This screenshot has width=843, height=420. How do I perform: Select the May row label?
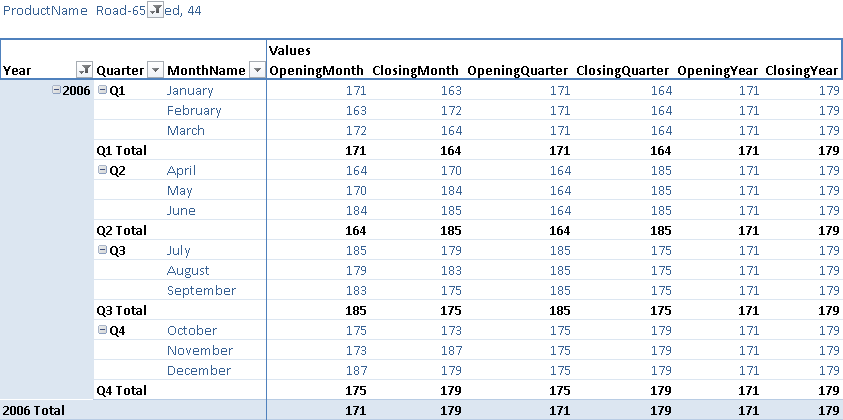pos(180,190)
